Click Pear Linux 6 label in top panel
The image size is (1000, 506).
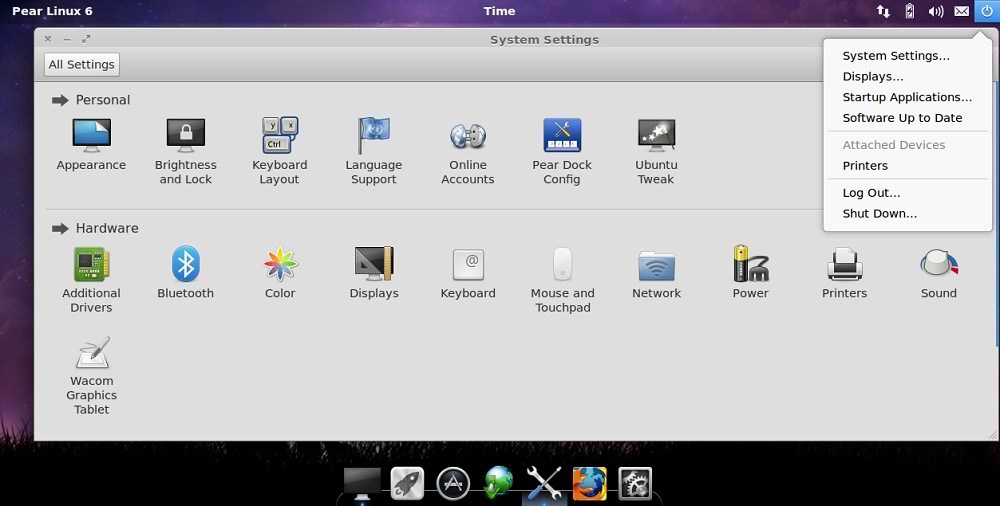point(52,11)
